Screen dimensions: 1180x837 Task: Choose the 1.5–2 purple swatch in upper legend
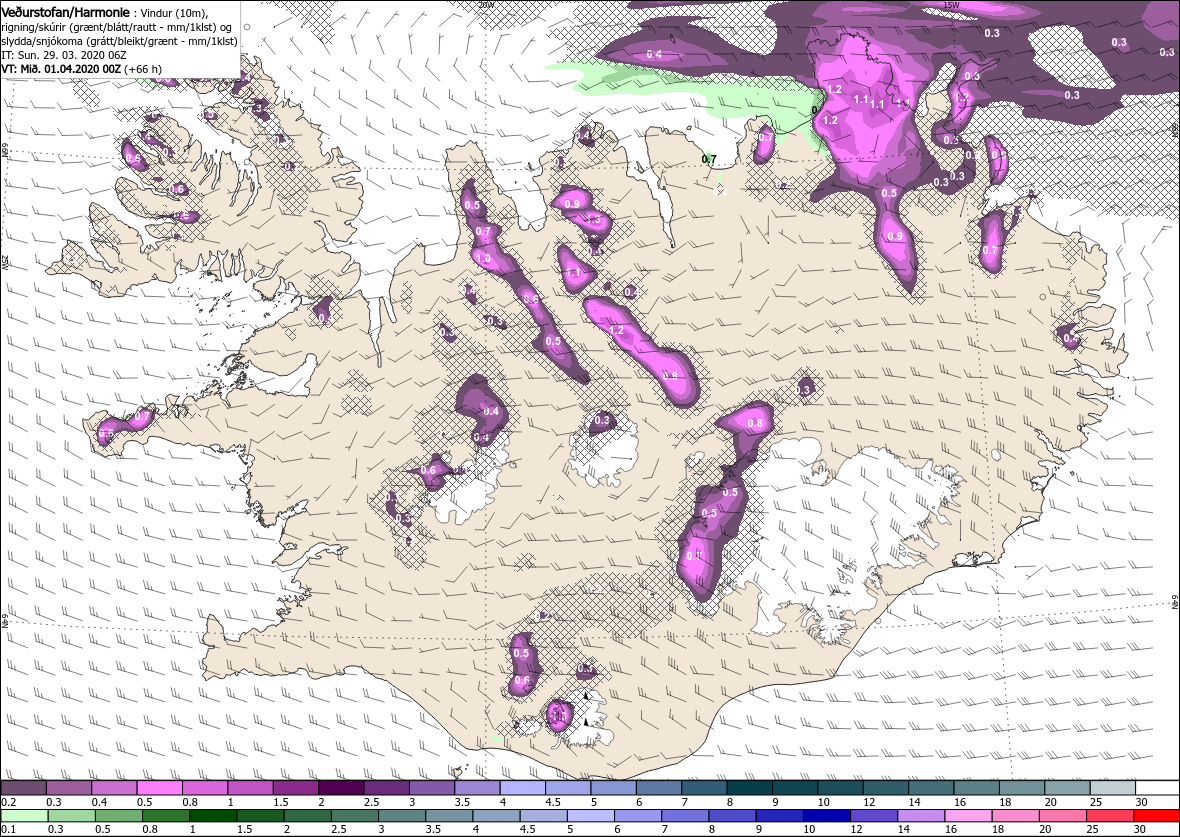point(296,788)
